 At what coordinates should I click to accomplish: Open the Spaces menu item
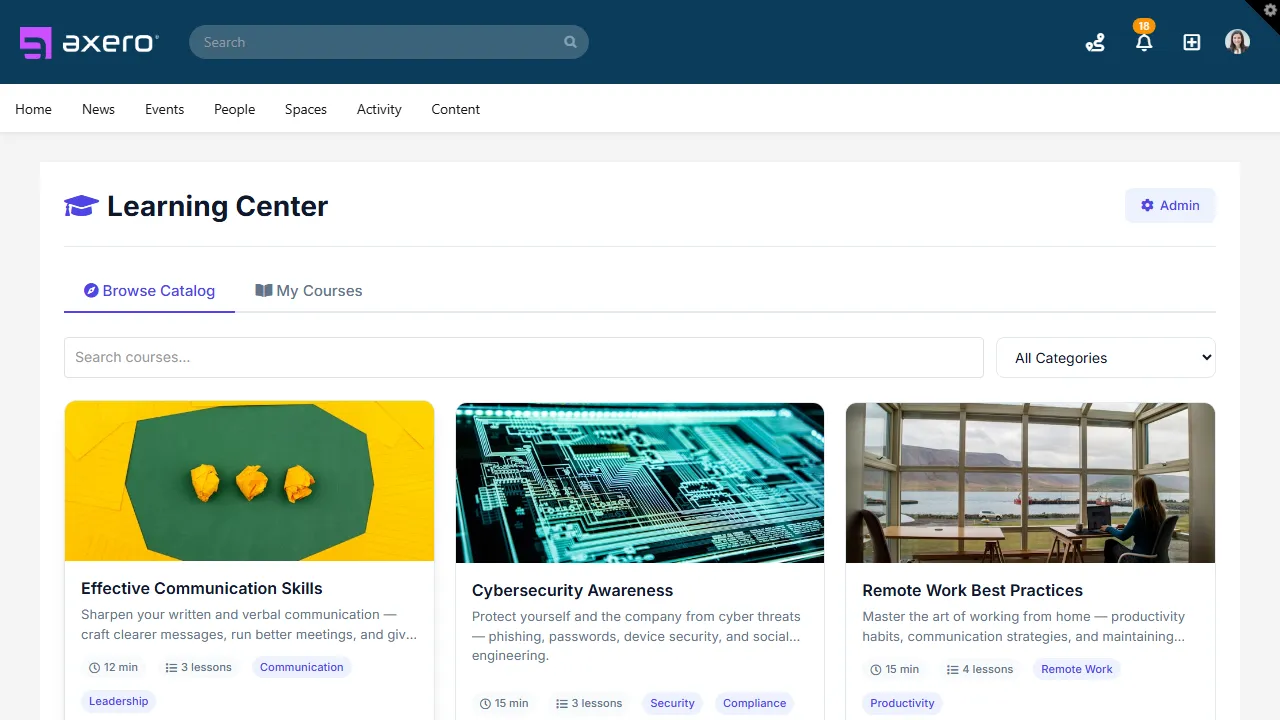(305, 109)
